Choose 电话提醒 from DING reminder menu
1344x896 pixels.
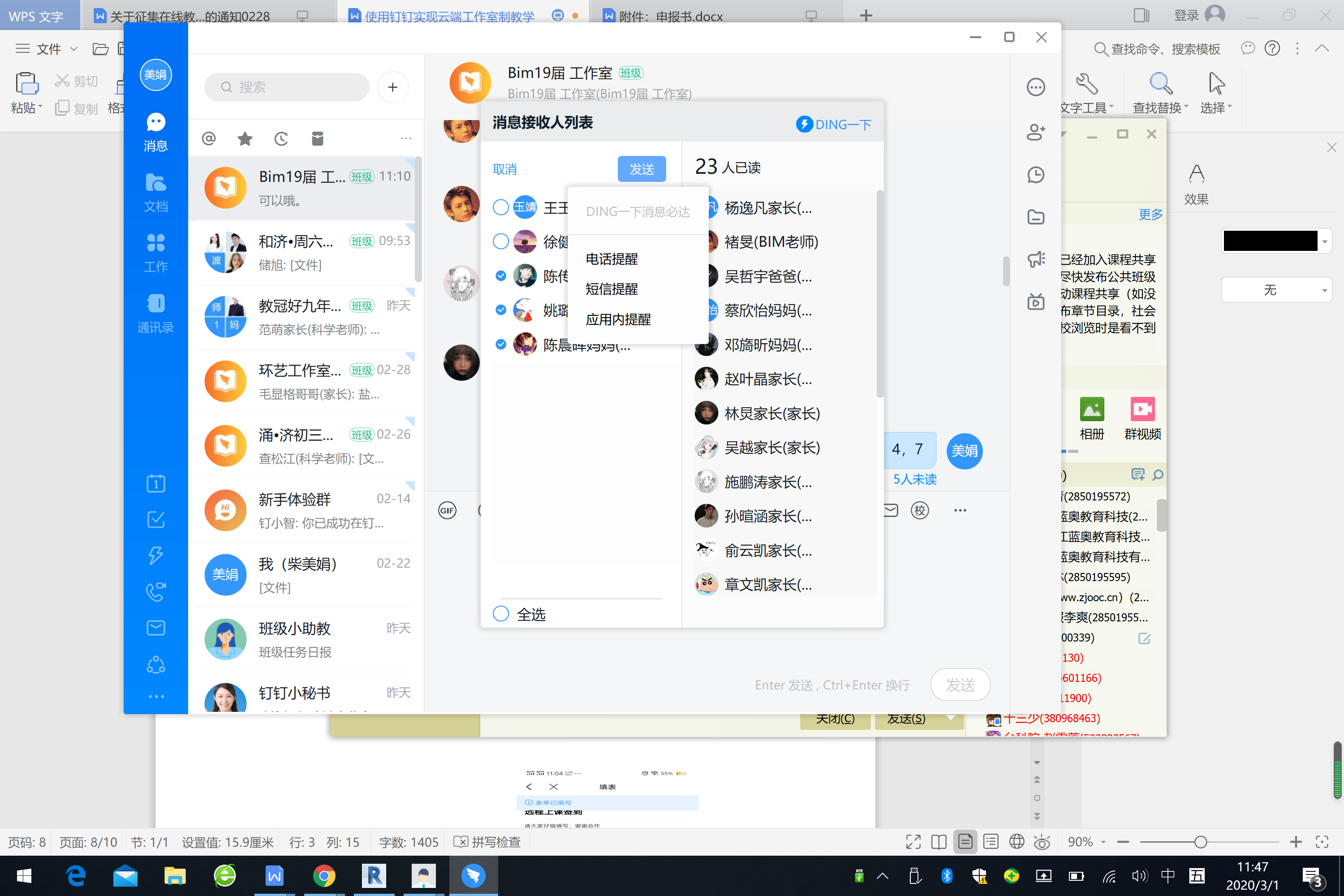click(612, 259)
